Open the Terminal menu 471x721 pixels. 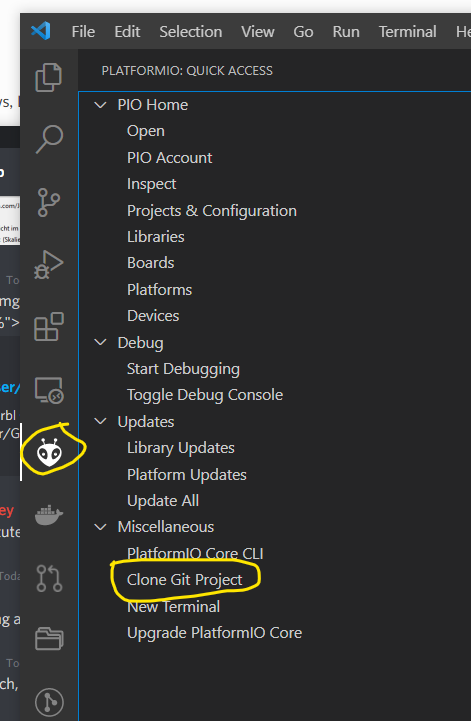pos(408,32)
